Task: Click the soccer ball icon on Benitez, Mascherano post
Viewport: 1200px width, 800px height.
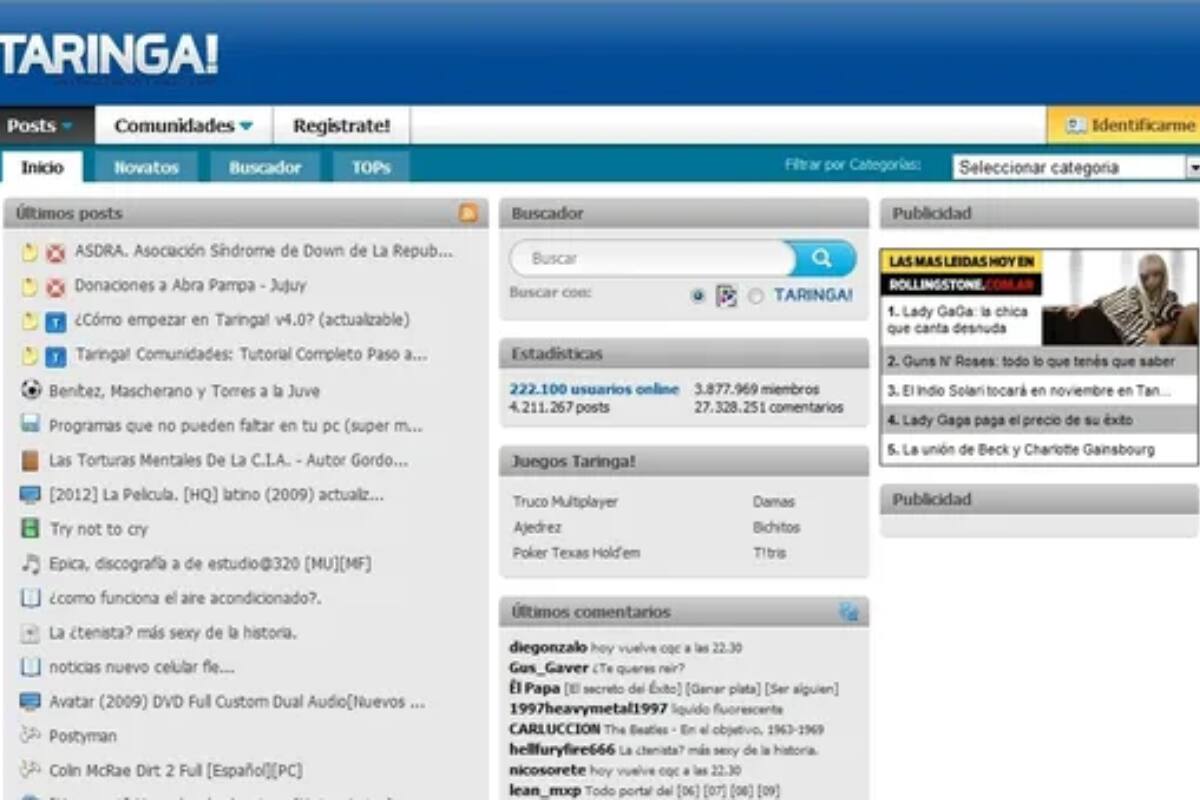Action: point(31,390)
